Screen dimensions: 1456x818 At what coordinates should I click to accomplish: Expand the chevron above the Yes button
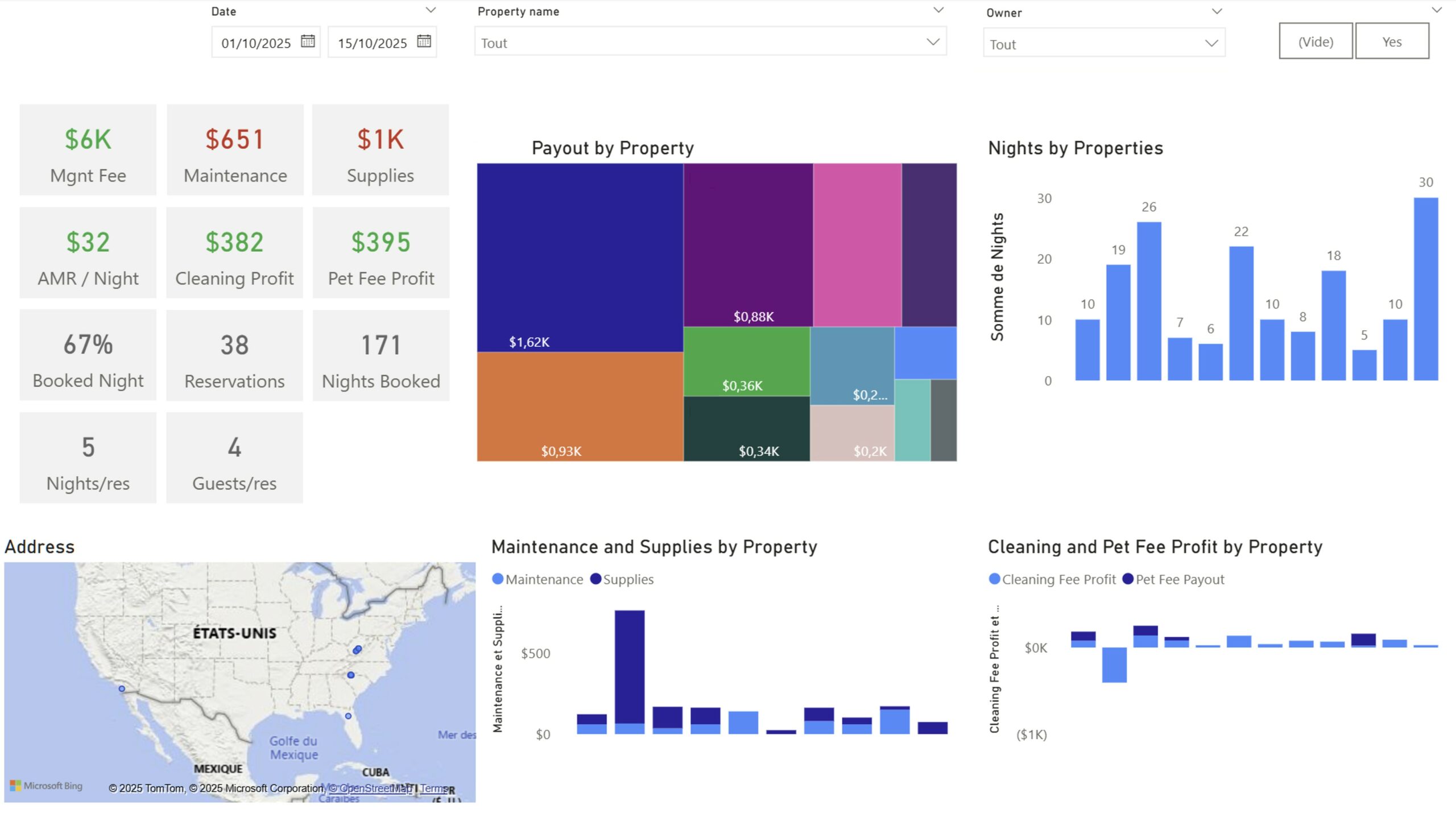pyautogui.click(x=1437, y=10)
